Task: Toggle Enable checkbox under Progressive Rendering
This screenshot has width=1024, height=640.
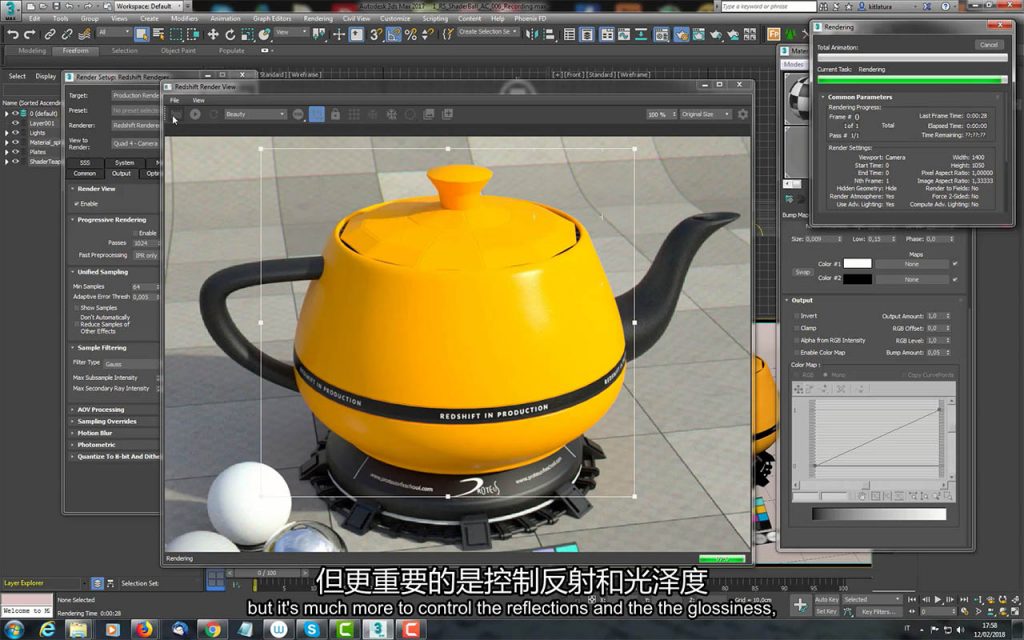Action: (135, 233)
